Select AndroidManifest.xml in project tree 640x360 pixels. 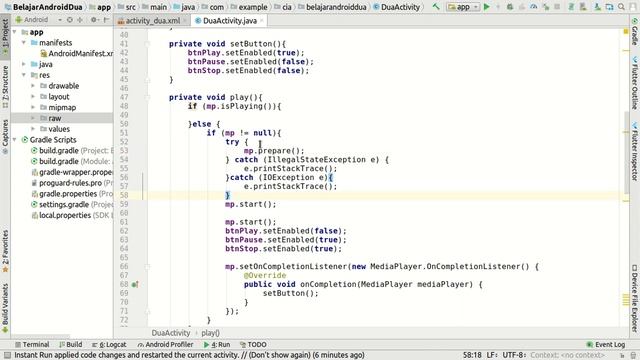click(77, 53)
